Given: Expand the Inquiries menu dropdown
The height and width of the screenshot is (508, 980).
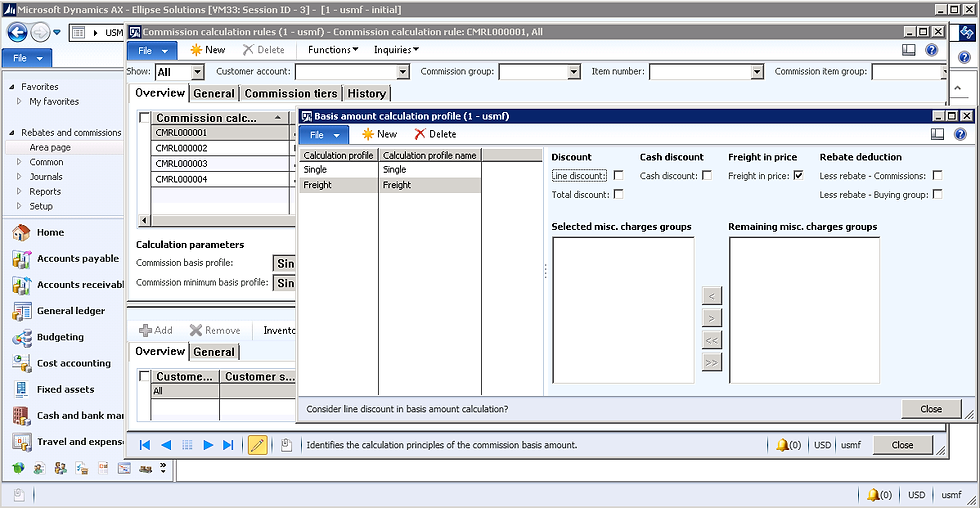Looking at the screenshot, I should (x=396, y=50).
